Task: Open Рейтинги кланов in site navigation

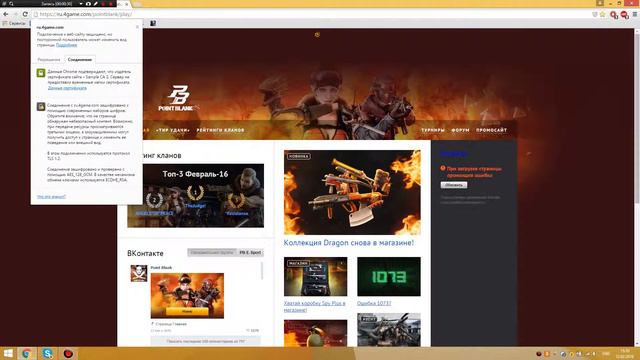Action: (220, 130)
